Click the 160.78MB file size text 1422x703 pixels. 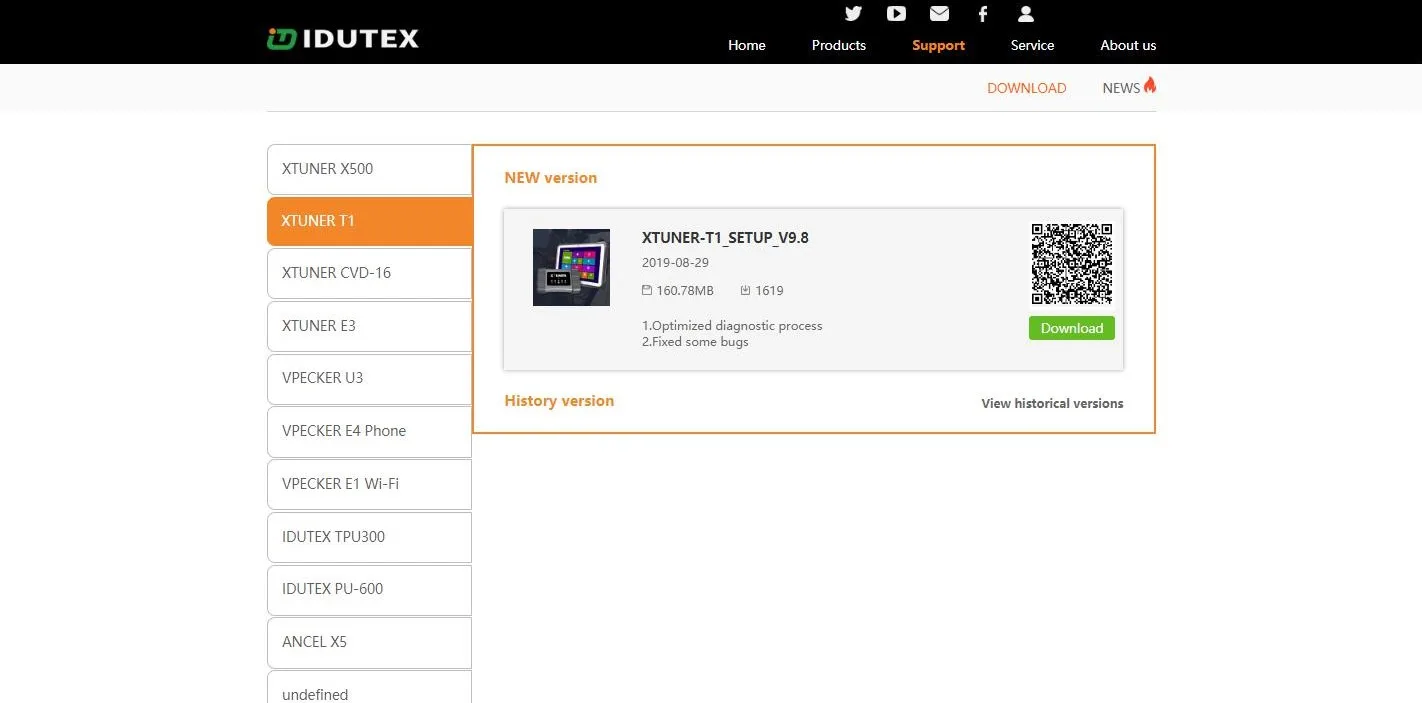tap(685, 291)
